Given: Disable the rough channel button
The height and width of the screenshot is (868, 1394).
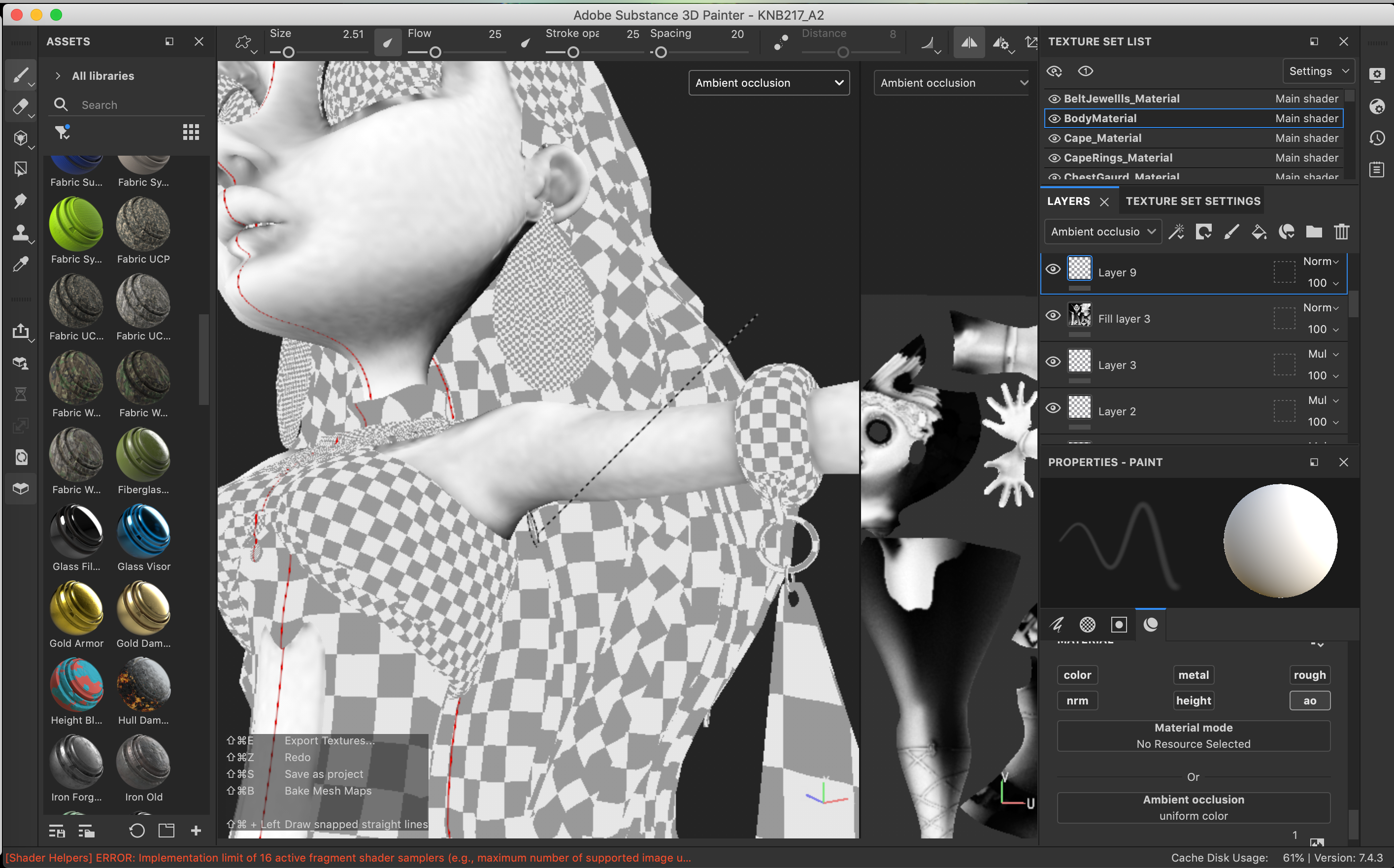Looking at the screenshot, I should coord(1309,675).
